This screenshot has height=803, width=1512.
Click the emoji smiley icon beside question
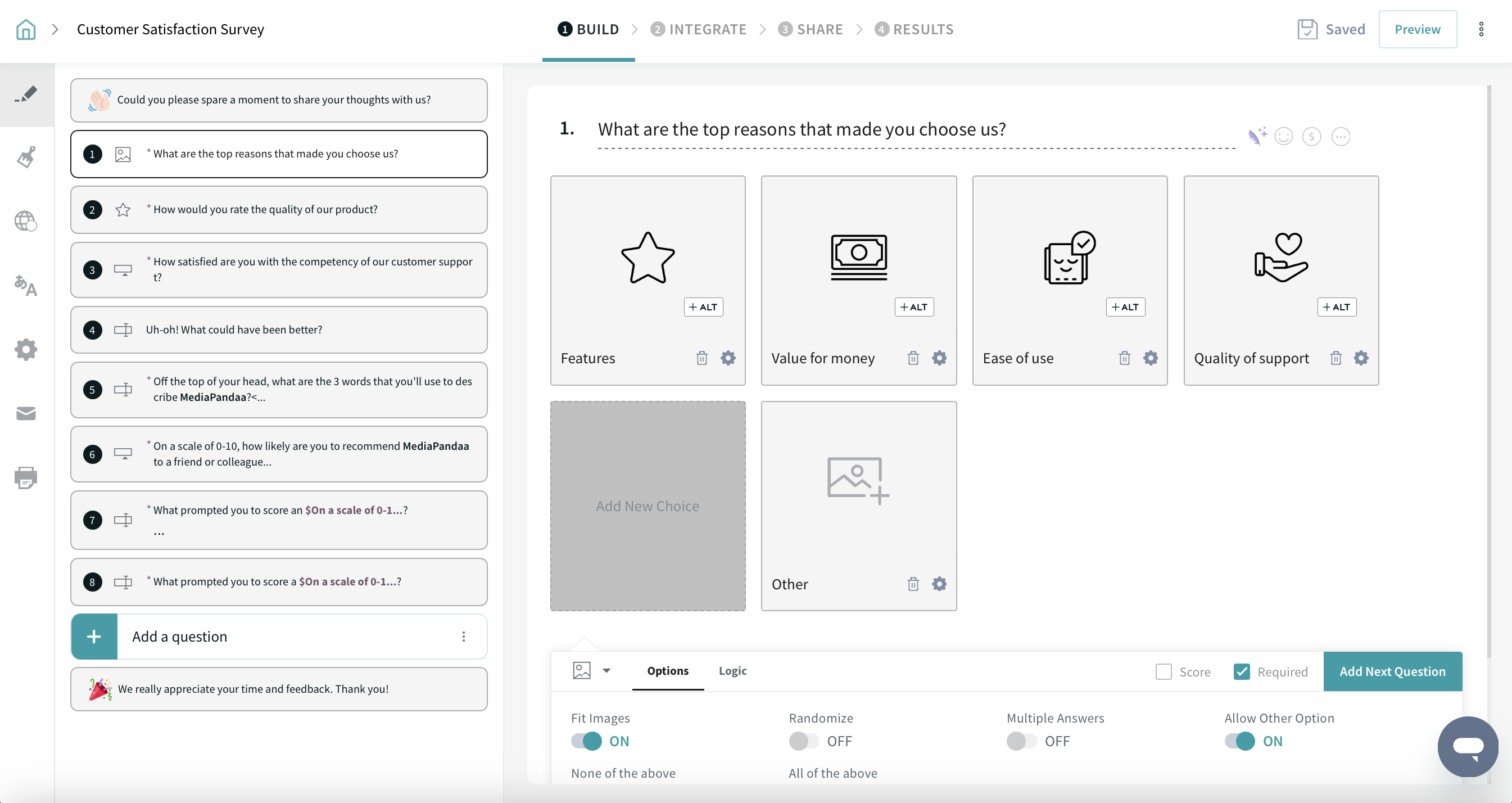coord(1284,136)
